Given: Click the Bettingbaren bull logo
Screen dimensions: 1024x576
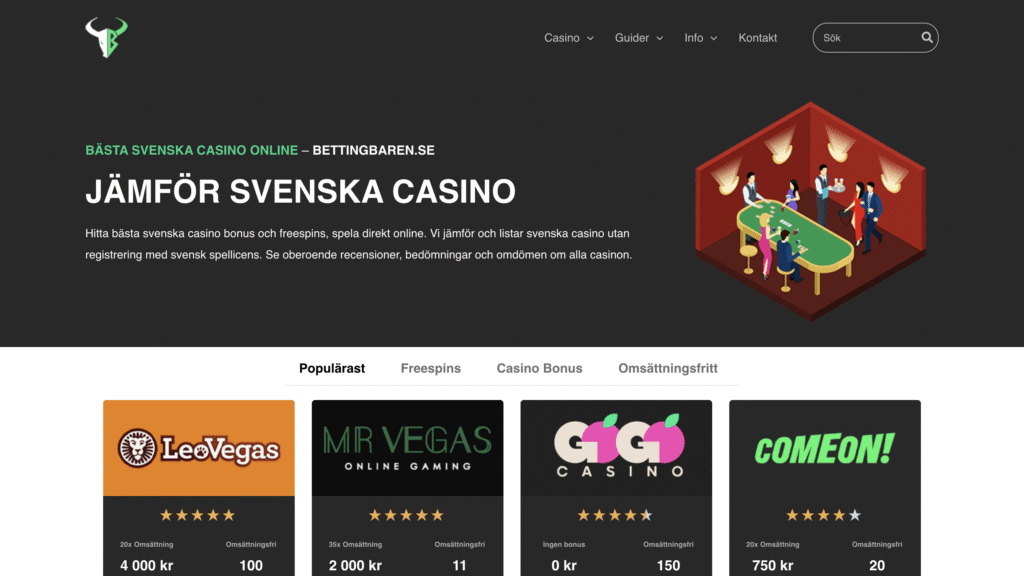Looking at the screenshot, I should (x=106, y=37).
